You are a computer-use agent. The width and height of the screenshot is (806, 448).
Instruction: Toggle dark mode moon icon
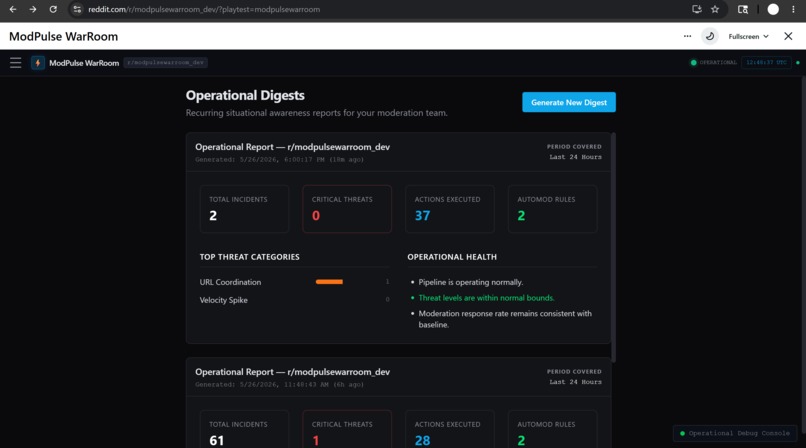[x=710, y=36]
